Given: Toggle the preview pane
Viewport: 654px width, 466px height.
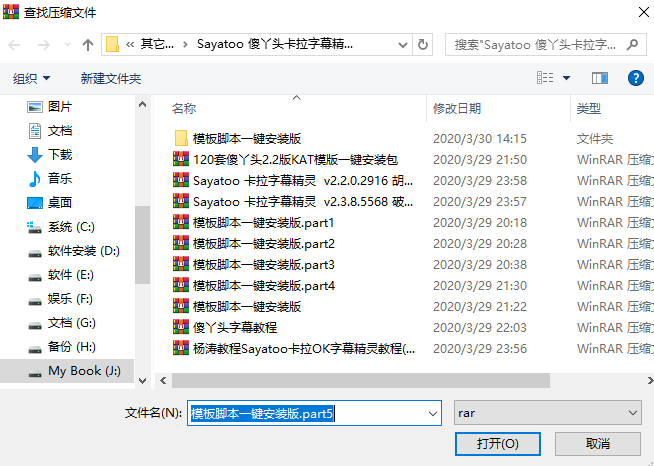Looking at the screenshot, I should (x=600, y=78).
